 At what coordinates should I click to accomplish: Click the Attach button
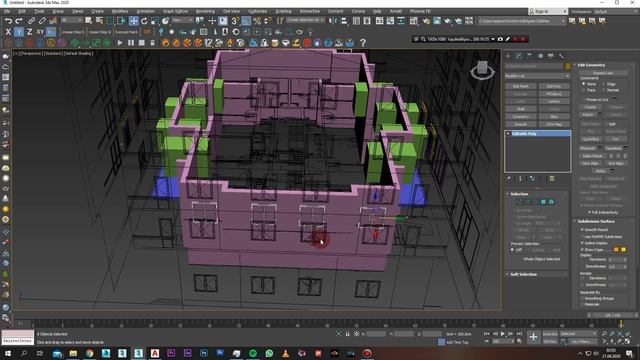587,115
